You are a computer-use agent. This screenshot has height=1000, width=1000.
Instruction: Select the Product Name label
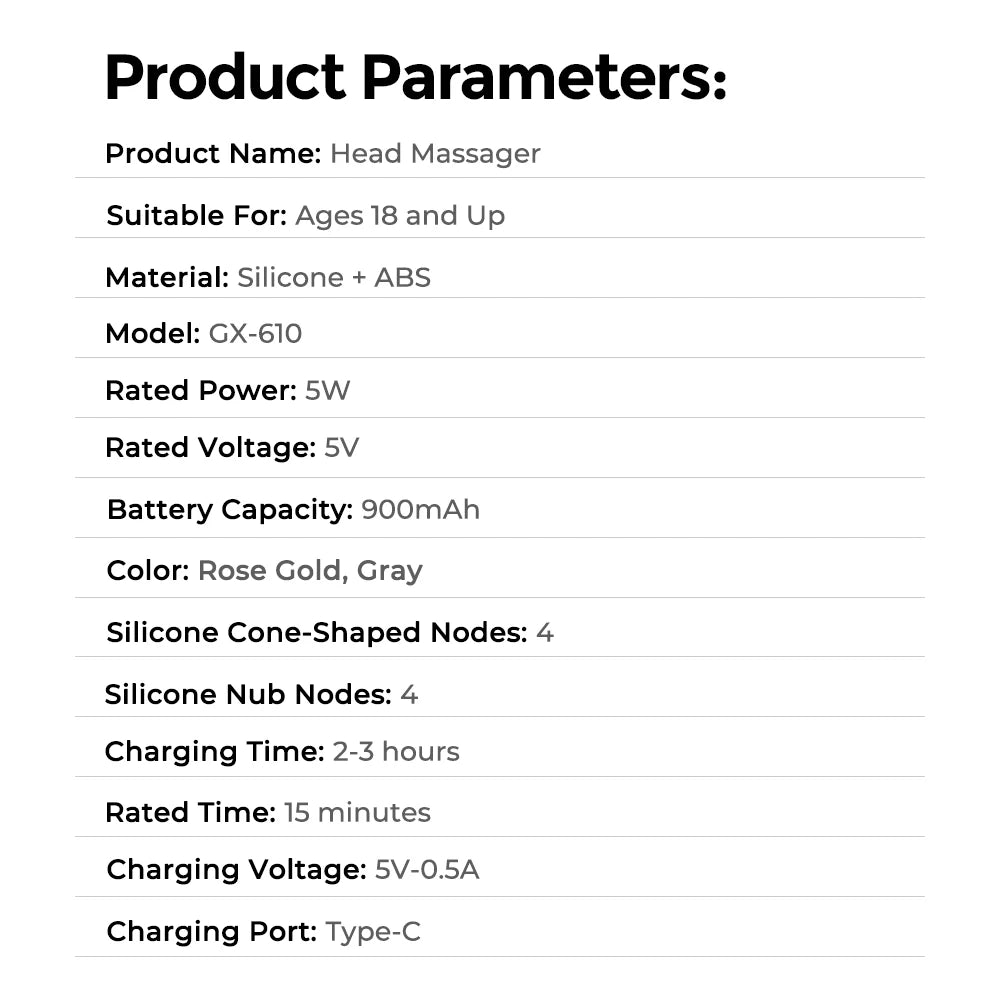pyautogui.click(x=213, y=153)
